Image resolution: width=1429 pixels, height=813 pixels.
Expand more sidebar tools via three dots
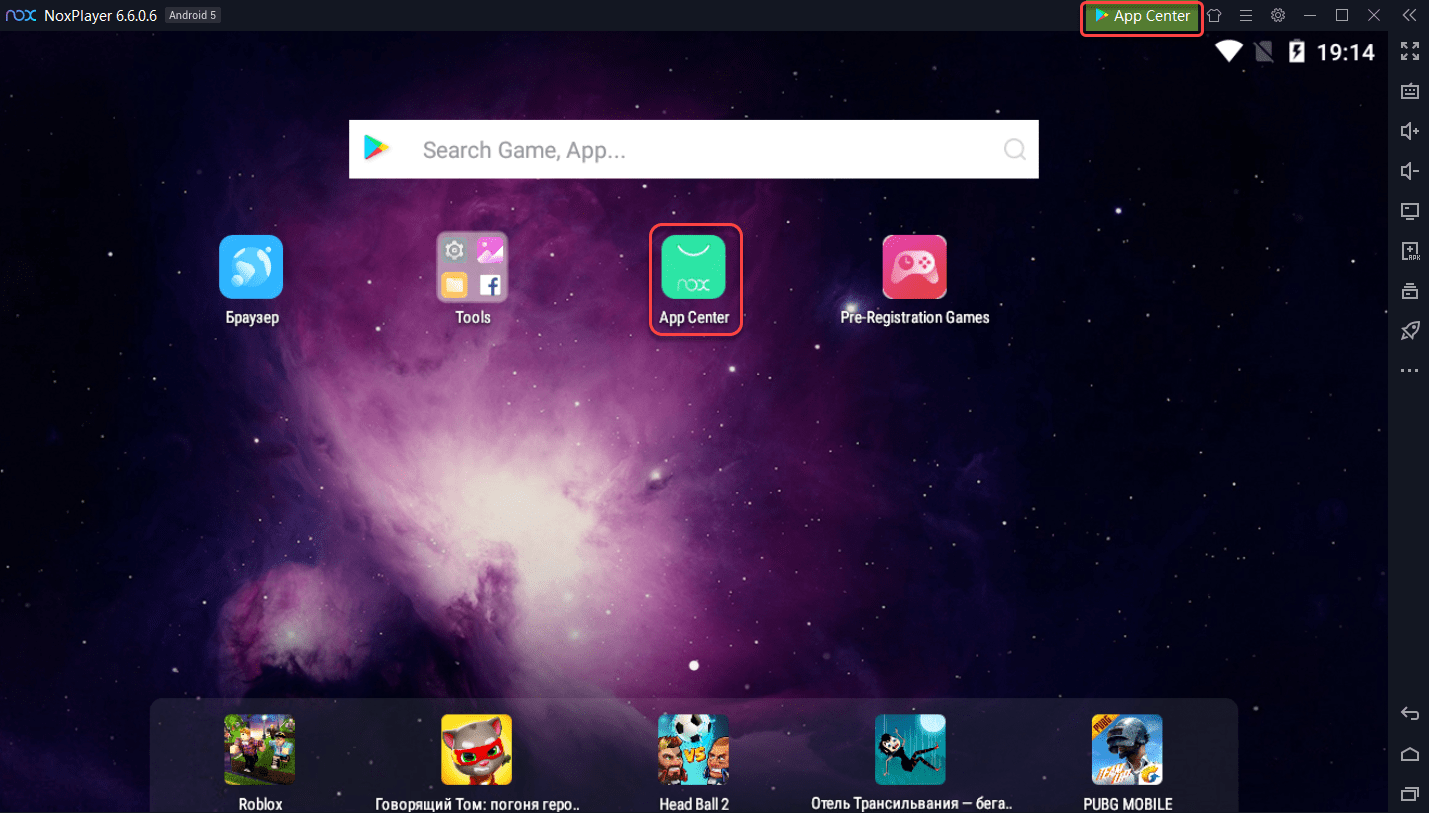[1410, 371]
